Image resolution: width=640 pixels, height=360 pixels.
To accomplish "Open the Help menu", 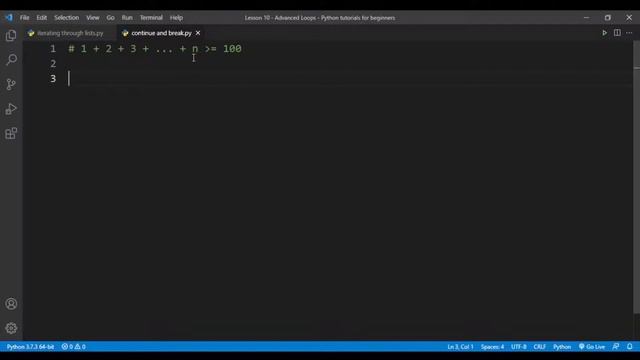I will [176, 18].
